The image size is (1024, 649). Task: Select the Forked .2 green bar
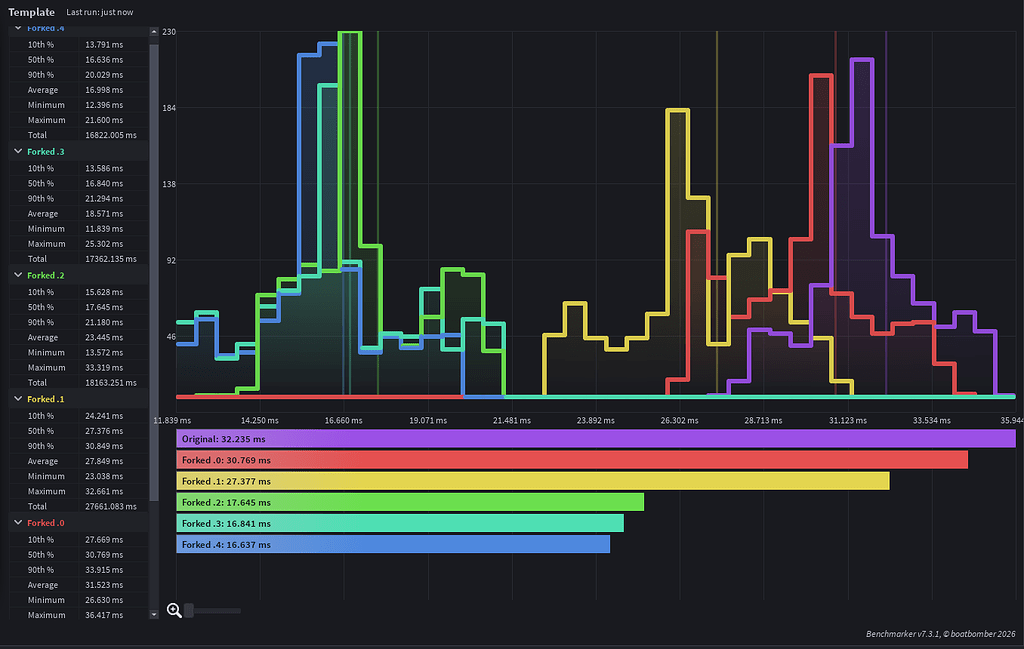tap(409, 502)
